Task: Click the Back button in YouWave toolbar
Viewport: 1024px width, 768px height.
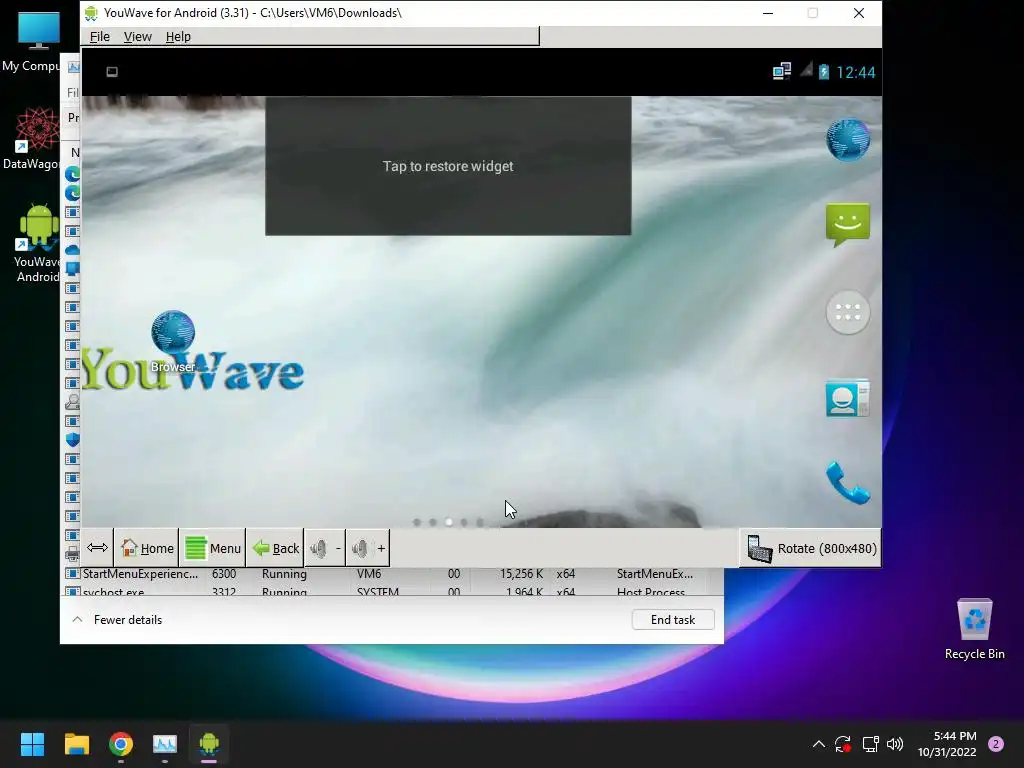Action: pos(275,549)
